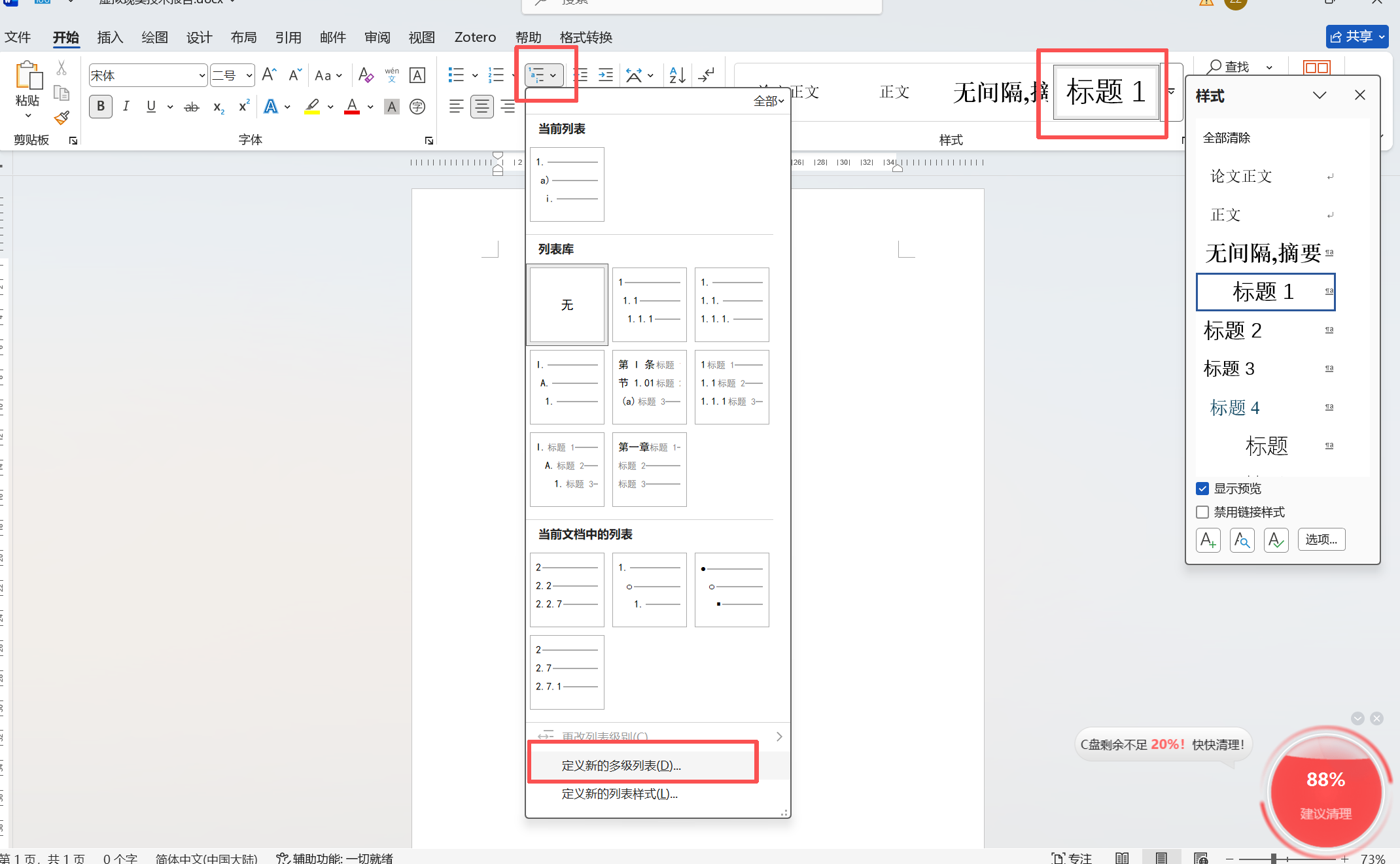Click the Style Inspector icon
The height and width of the screenshot is (864, 1400).
(x=1242, y=540)
